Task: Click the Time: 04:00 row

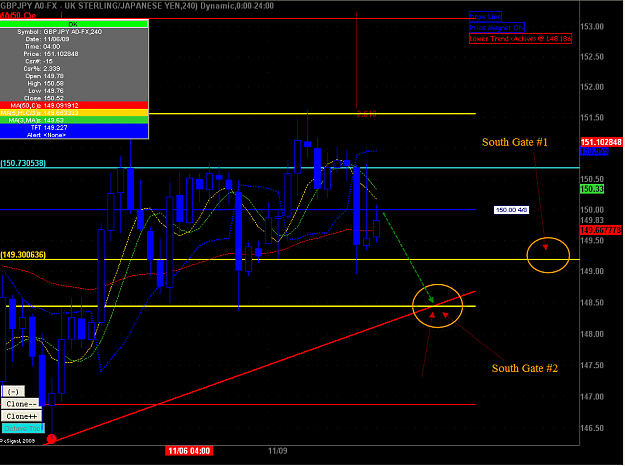Action: (x=74, y=46)
